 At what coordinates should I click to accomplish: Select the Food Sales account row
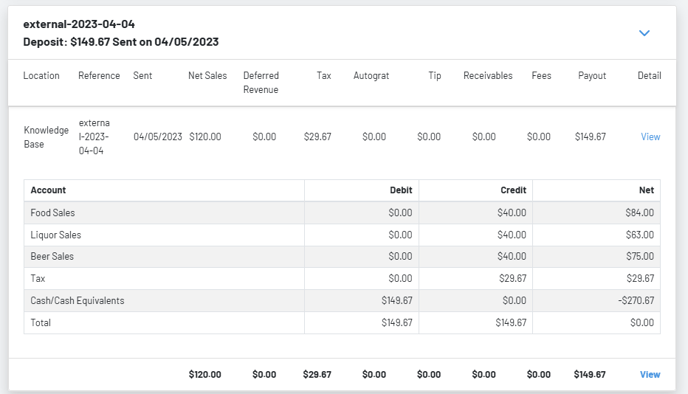[342, 213]
